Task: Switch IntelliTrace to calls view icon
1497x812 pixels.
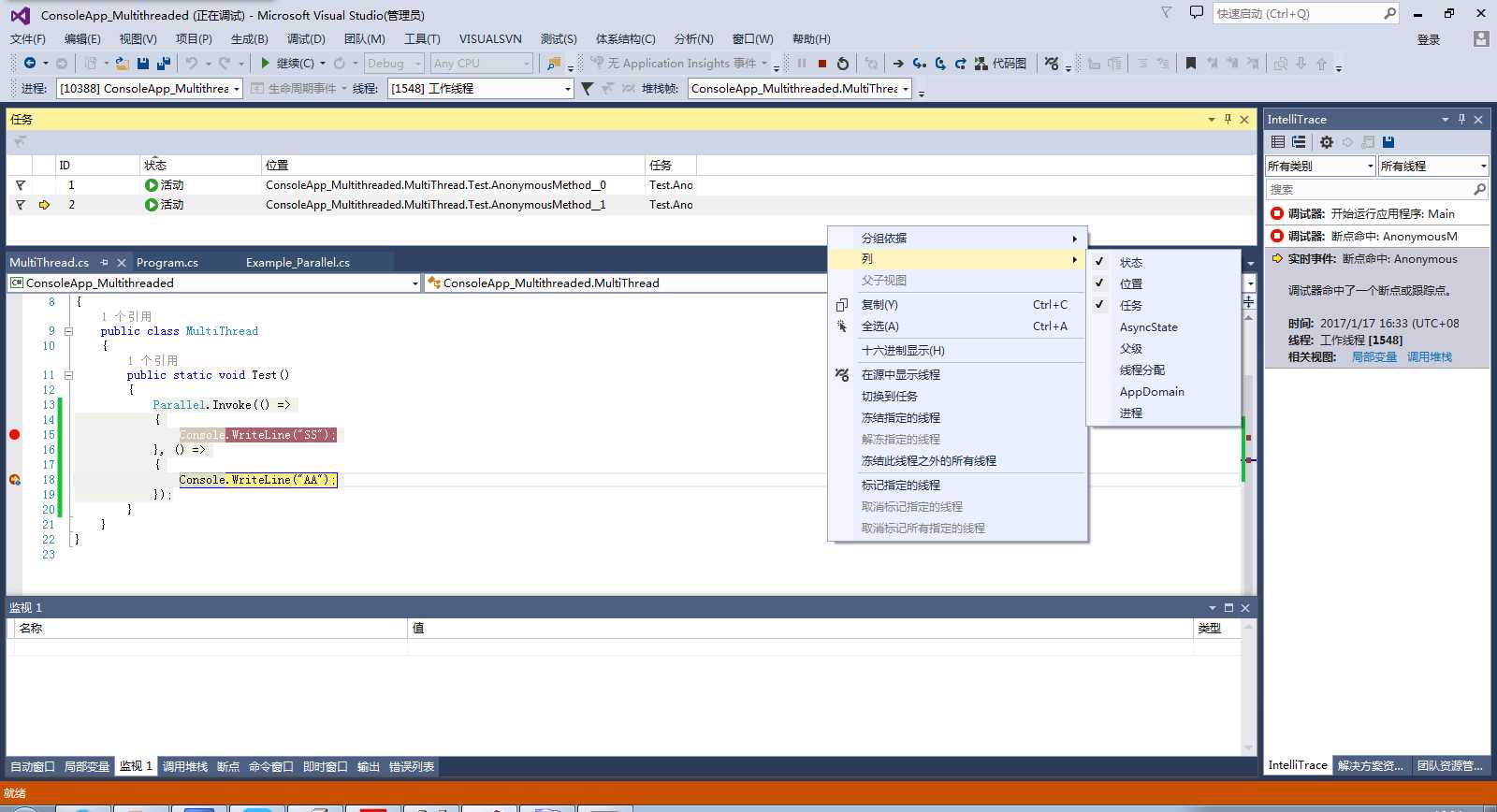Action: pos(1299,142)
